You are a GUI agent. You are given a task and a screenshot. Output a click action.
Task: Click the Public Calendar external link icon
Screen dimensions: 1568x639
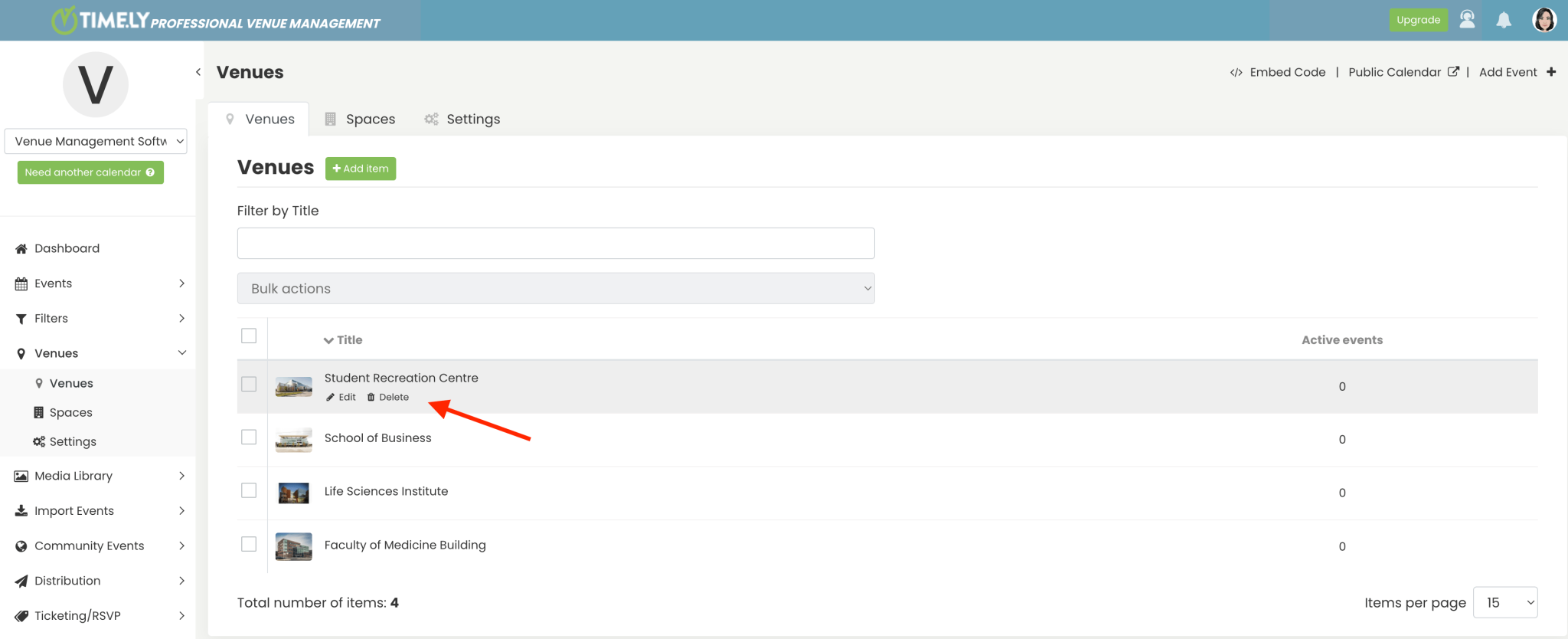click(x=1453, y=71)
